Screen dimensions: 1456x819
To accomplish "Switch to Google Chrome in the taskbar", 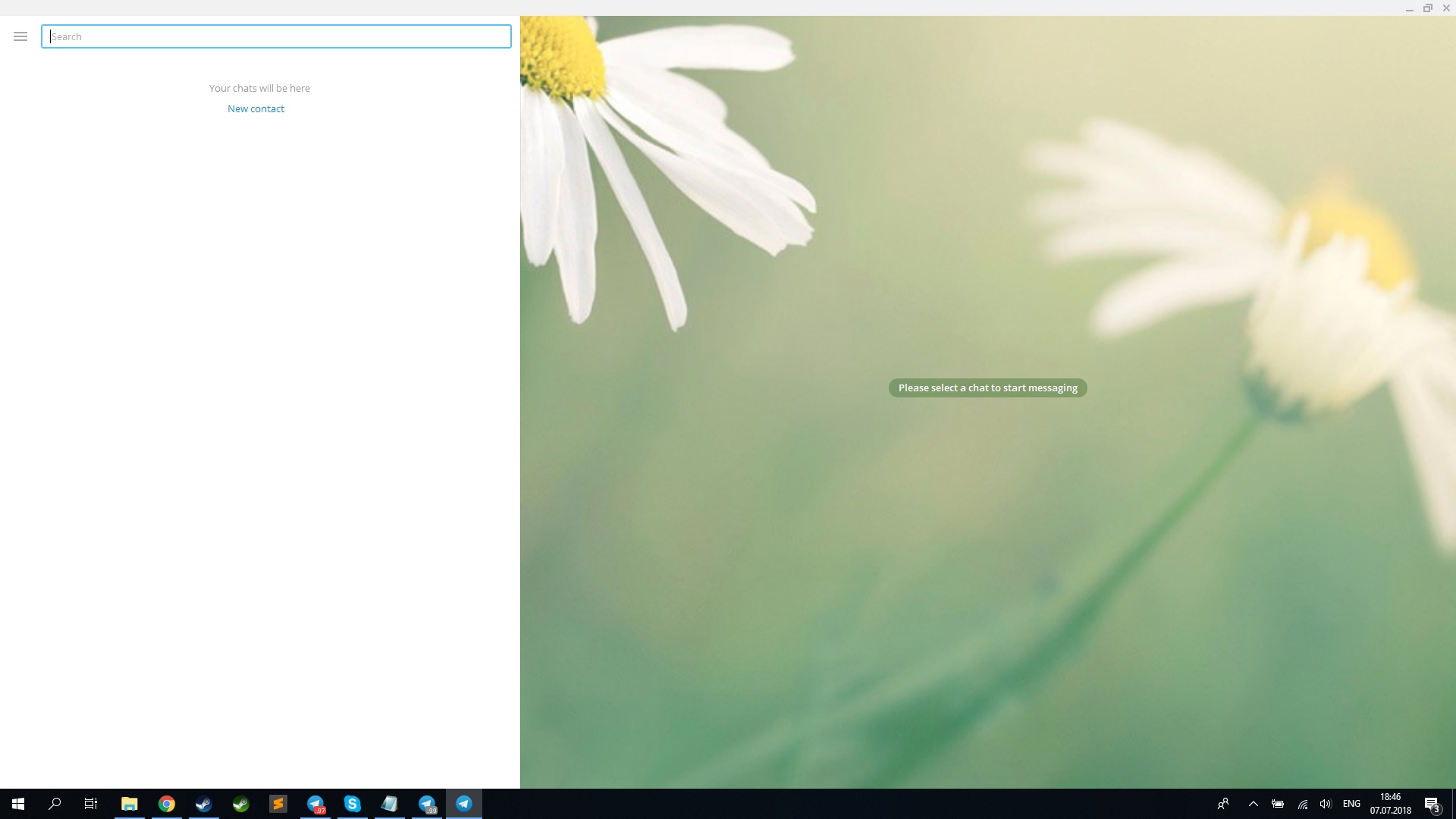I will point(167,804).
